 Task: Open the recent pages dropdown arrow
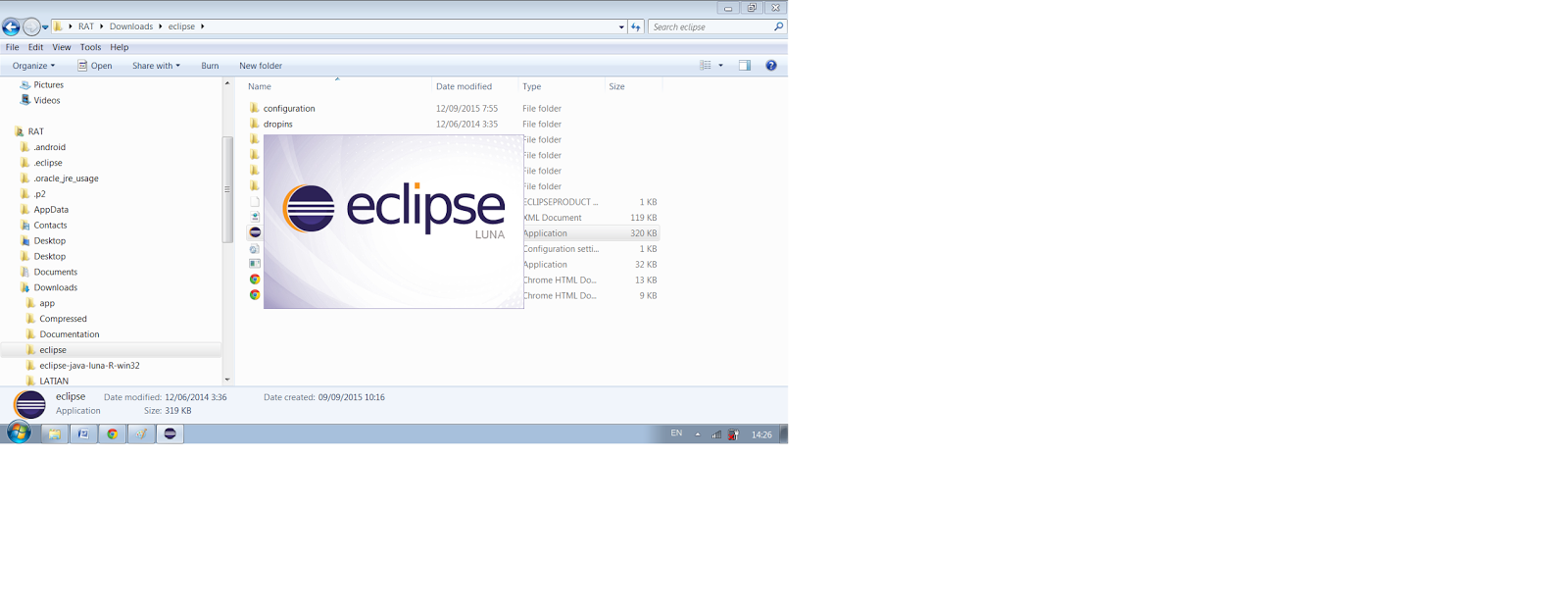45,27
